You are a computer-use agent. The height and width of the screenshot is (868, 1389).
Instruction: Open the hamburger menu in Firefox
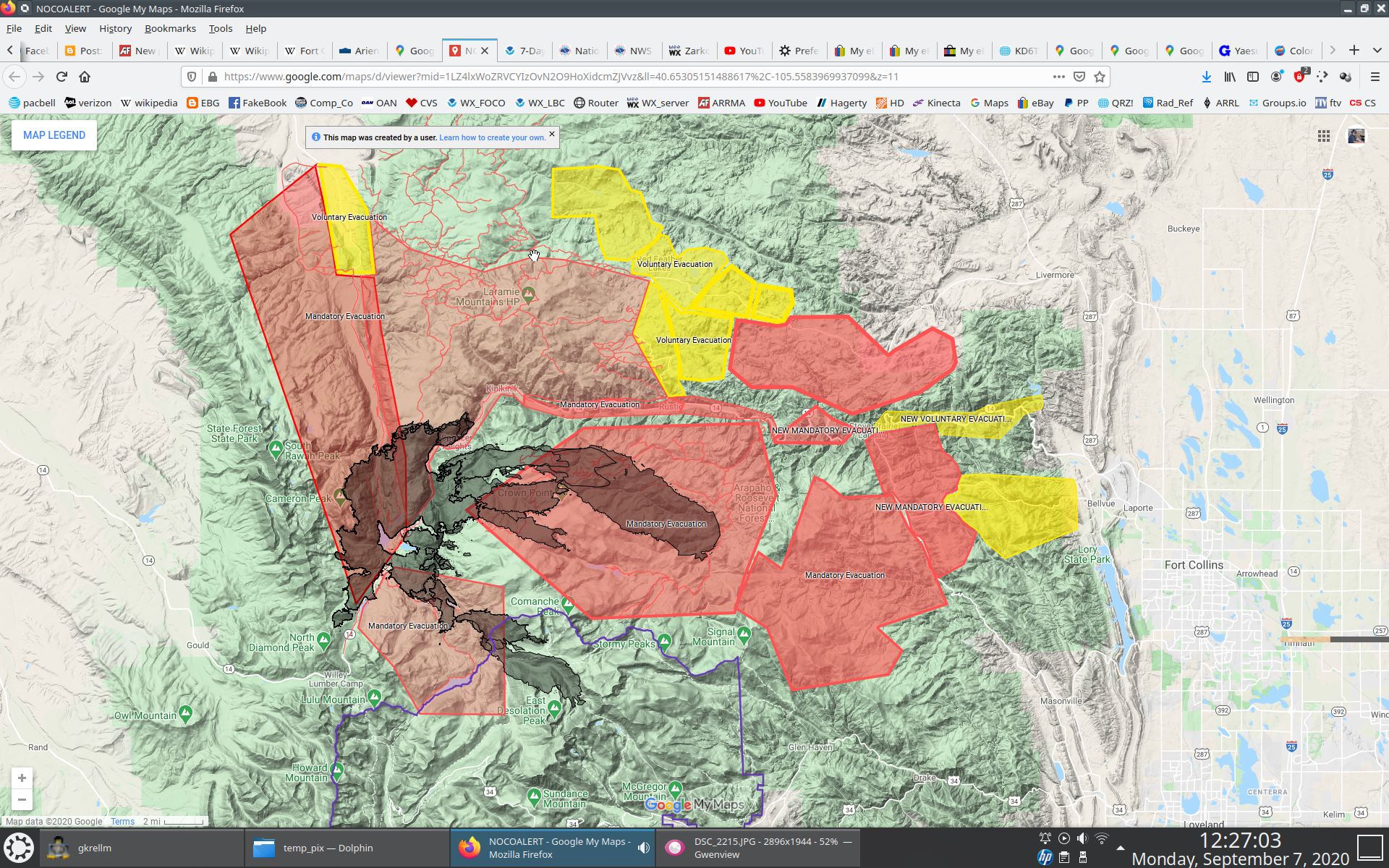click(x=1374, y=76)
